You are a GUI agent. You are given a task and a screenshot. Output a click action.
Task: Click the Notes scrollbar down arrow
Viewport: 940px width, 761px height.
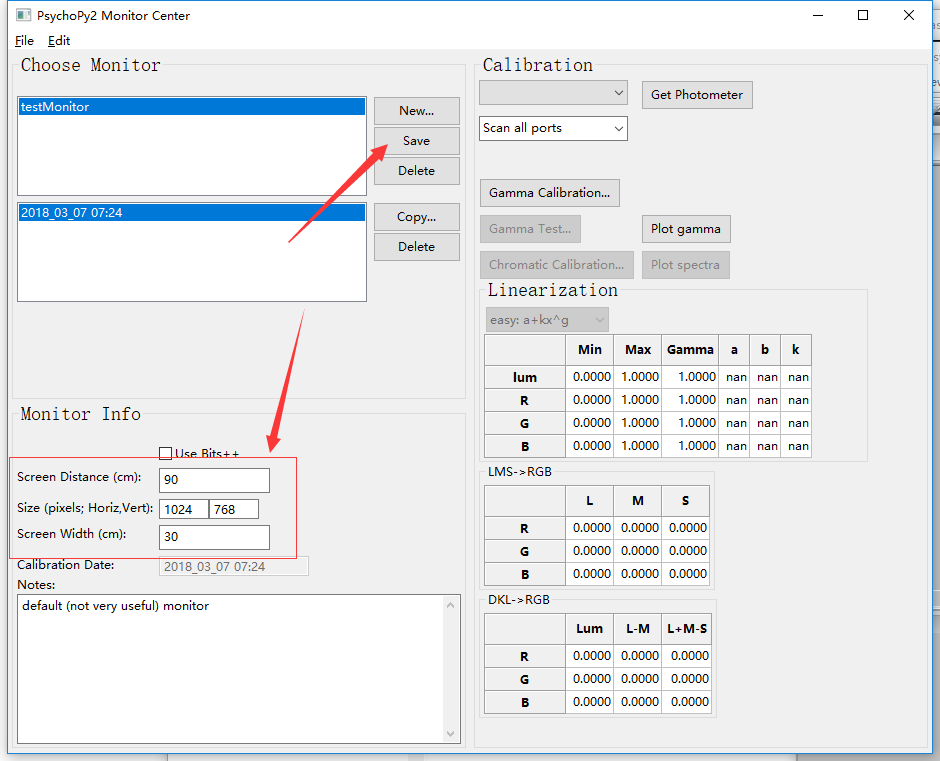451,733
